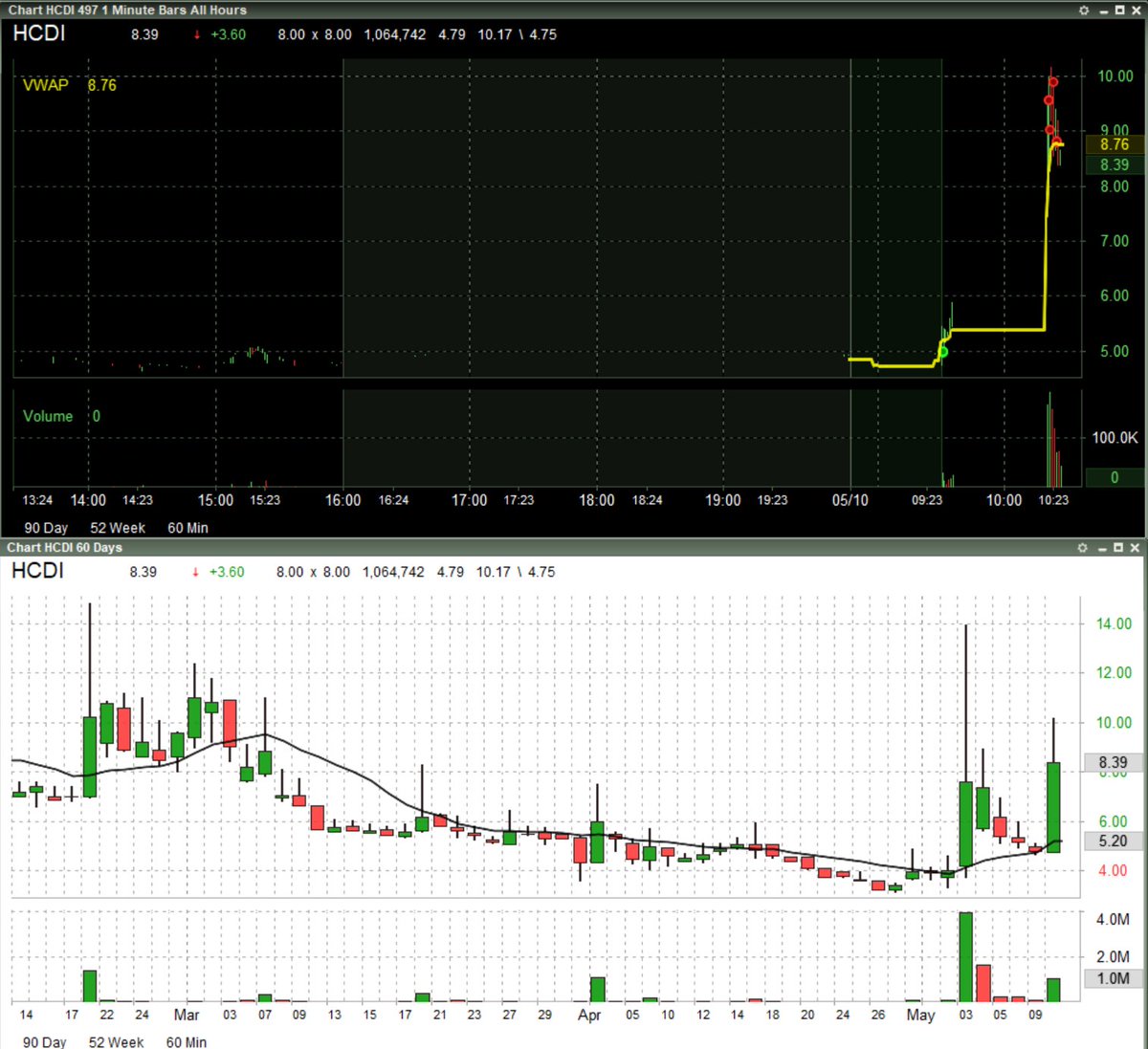Click '05/10' date label on time axis
The height and width of the screenshot is (1049, 1148).
(x=850, y=500)
